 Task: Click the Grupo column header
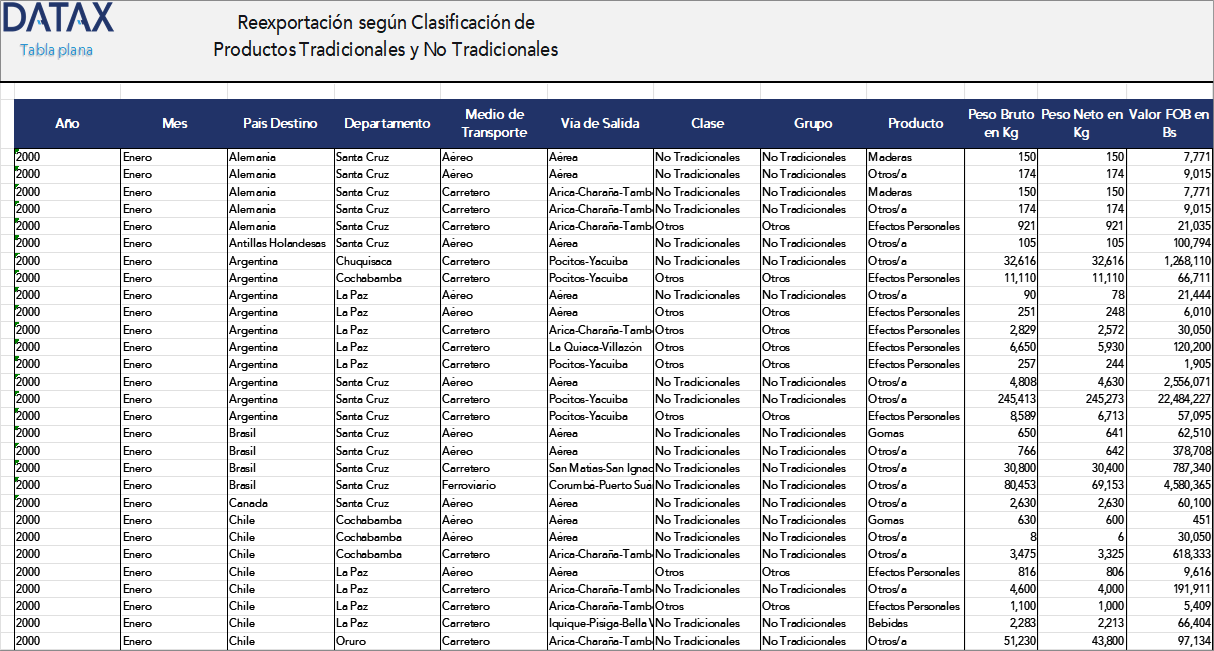pos(813,123)
